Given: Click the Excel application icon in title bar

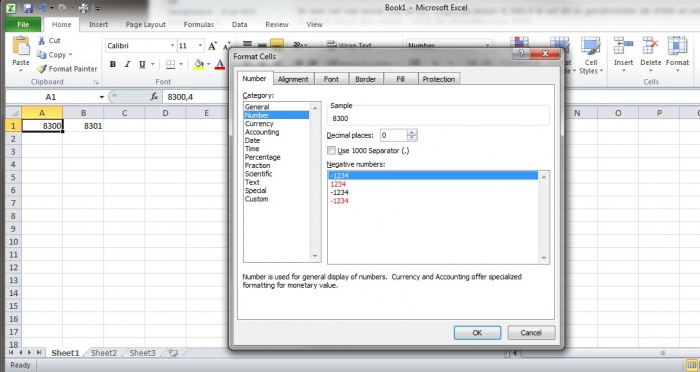Looking at the screenshot, I should (x=11, y=8).
